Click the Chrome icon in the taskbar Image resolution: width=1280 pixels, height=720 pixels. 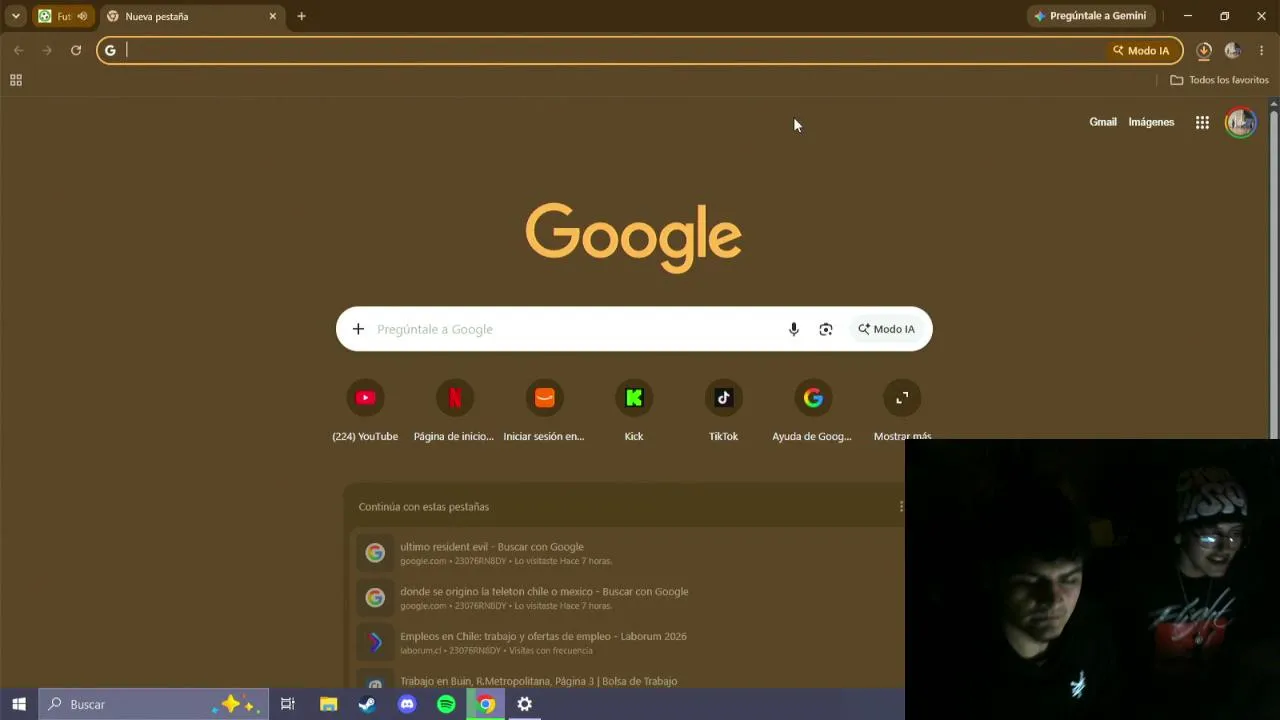[x=485, y=704]
